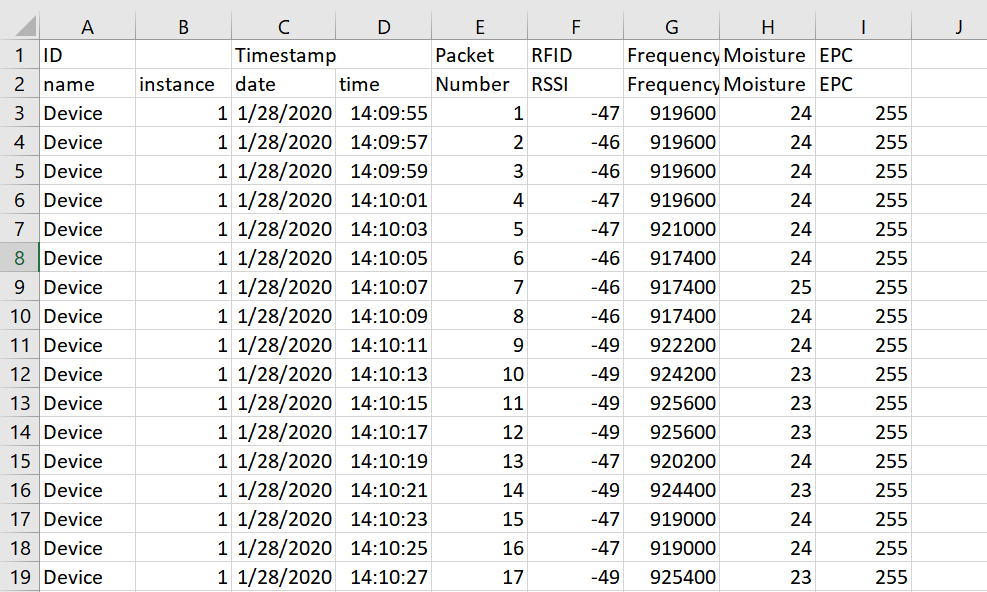Click EPC value '255' in row 10
This screenshot has height=592, width=987.
pos(863,316)
